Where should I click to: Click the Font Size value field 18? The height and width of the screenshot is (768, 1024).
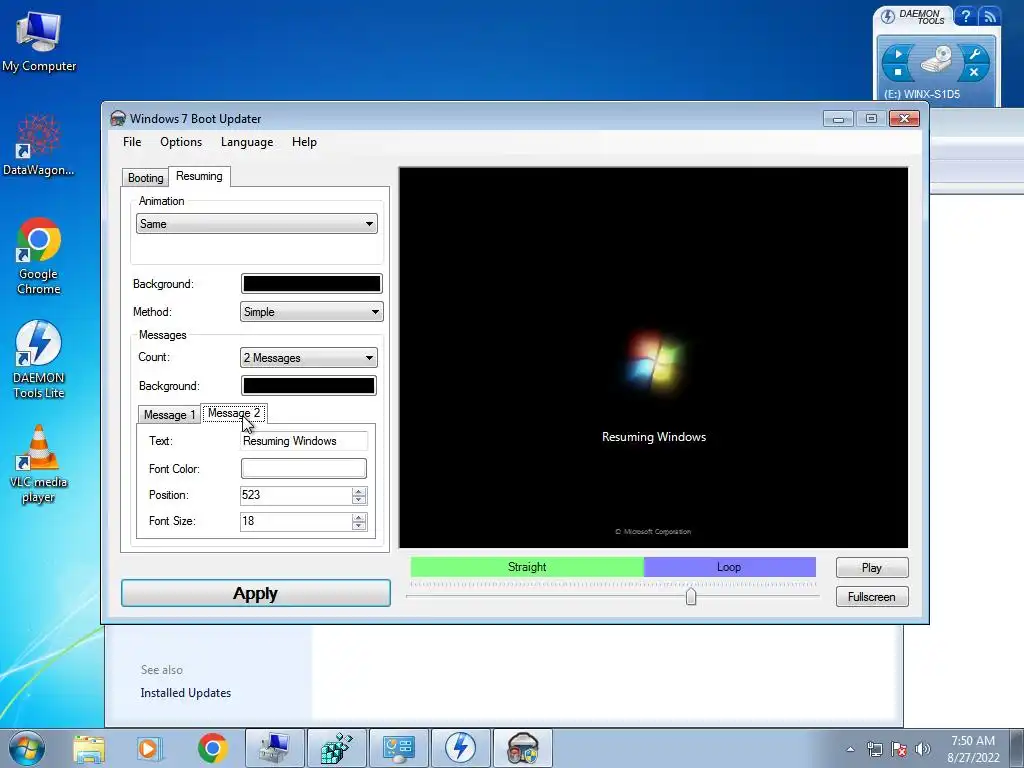pos(296,521)
